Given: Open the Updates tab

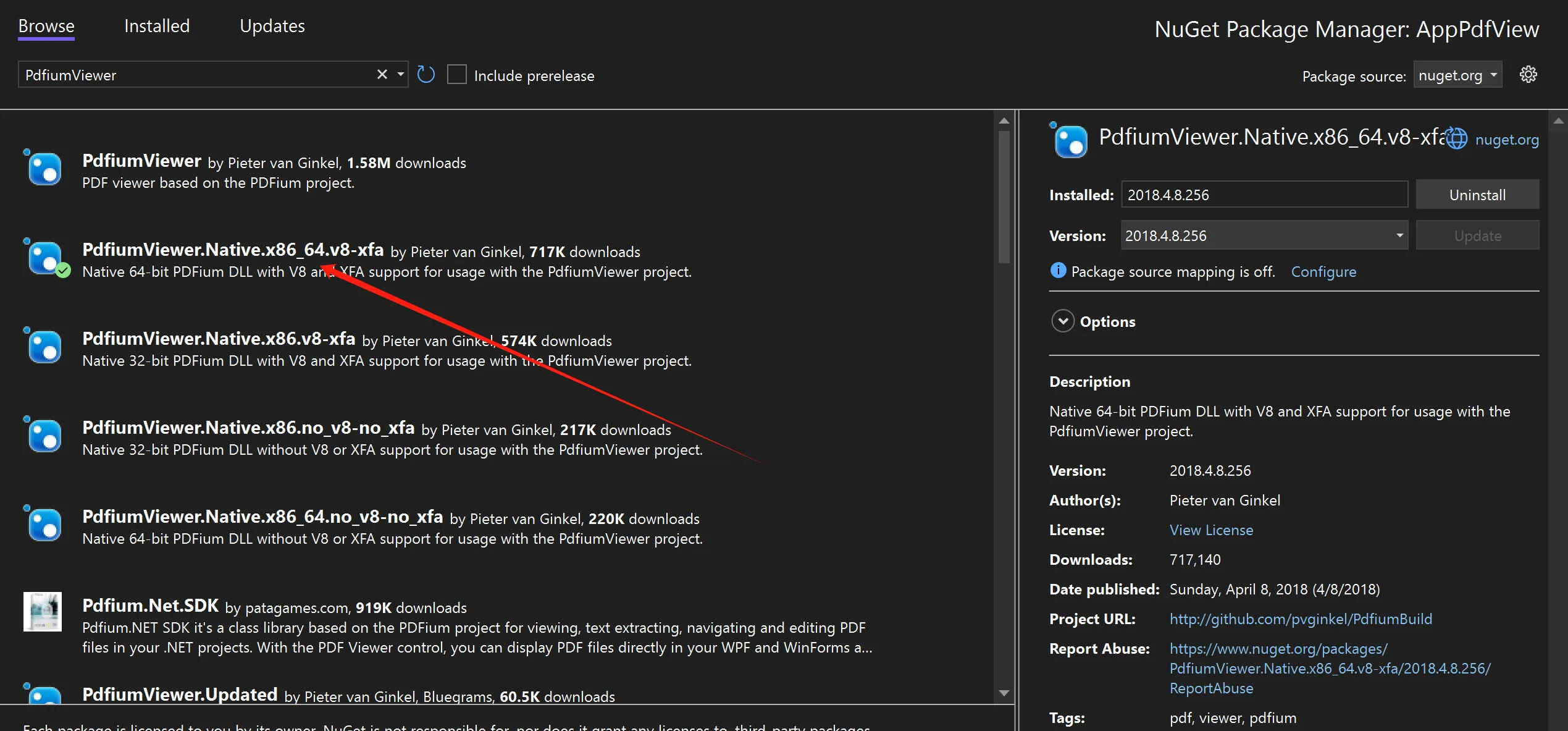Looking at the screenshot, I should tap(272, 26).
